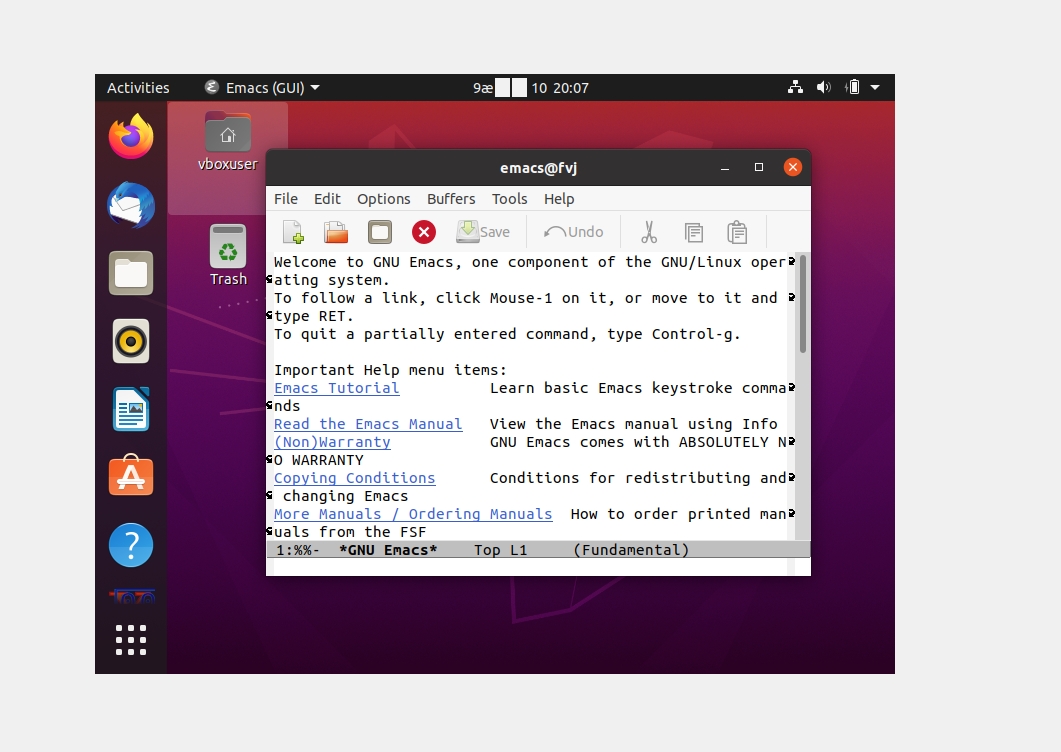Open the Options menu

[x=384, y=199]
